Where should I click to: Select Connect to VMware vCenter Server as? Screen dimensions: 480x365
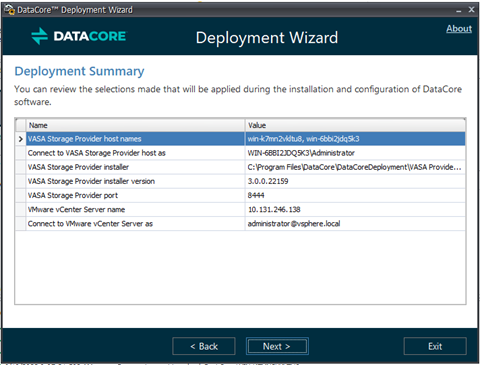pyautogui.click(x=240, y=224)
